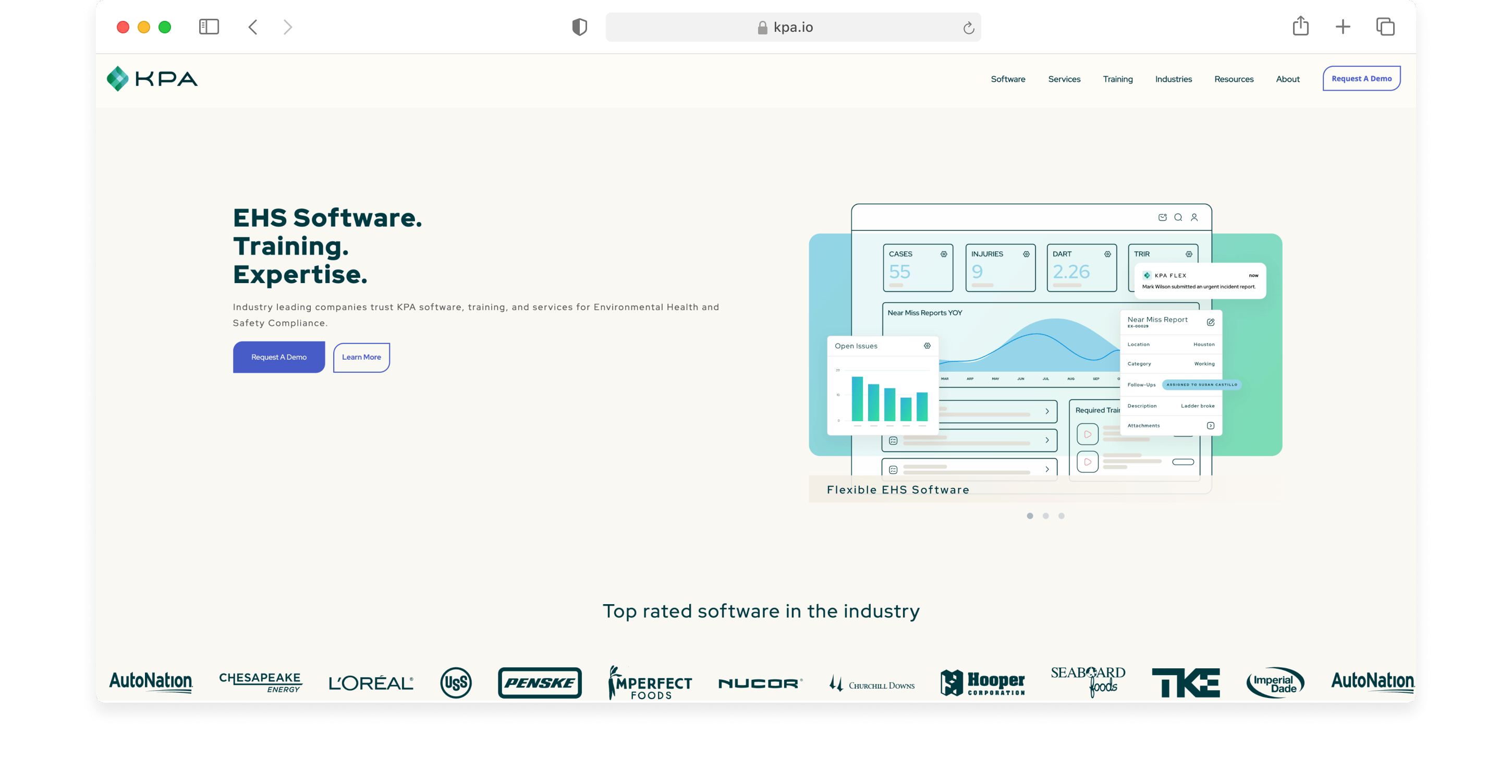
Task: Open the Software menu
Action: point(1008,79)
